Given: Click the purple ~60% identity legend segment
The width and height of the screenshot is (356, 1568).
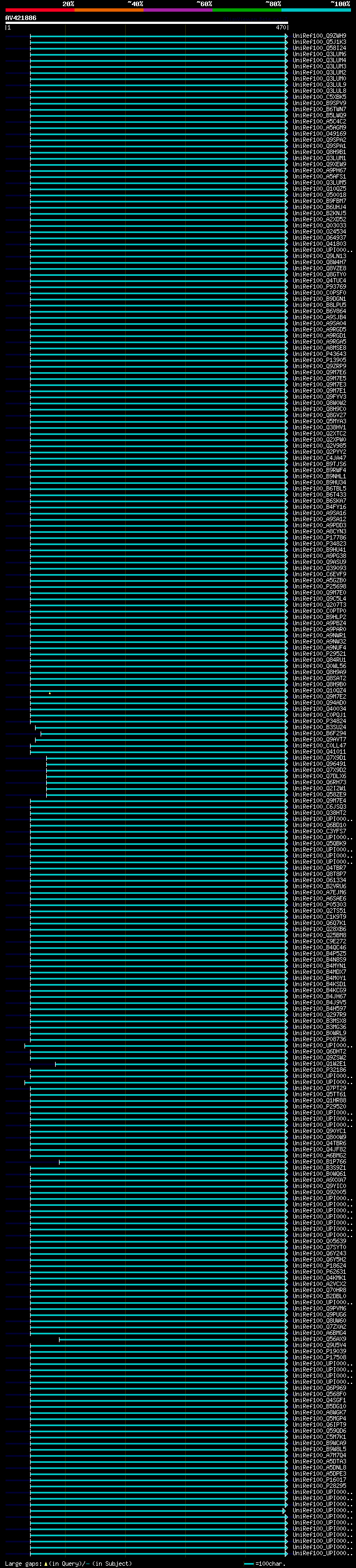Looking at the screenshot, I should [179, 10].
